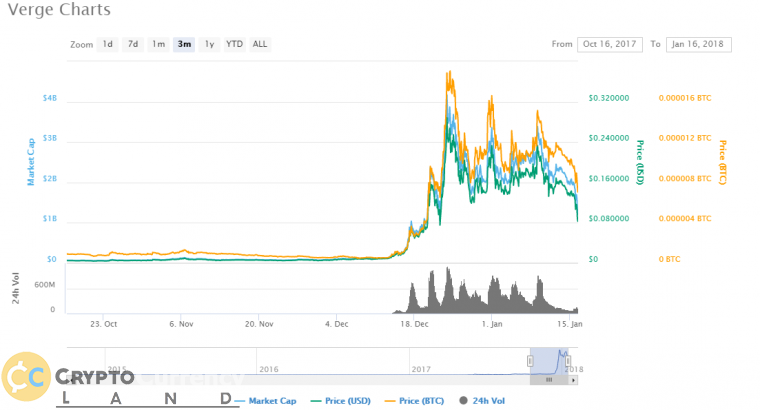Click the 2016 label in the navigator
This screenshot has height=410, width=760.
coord(269,369)
